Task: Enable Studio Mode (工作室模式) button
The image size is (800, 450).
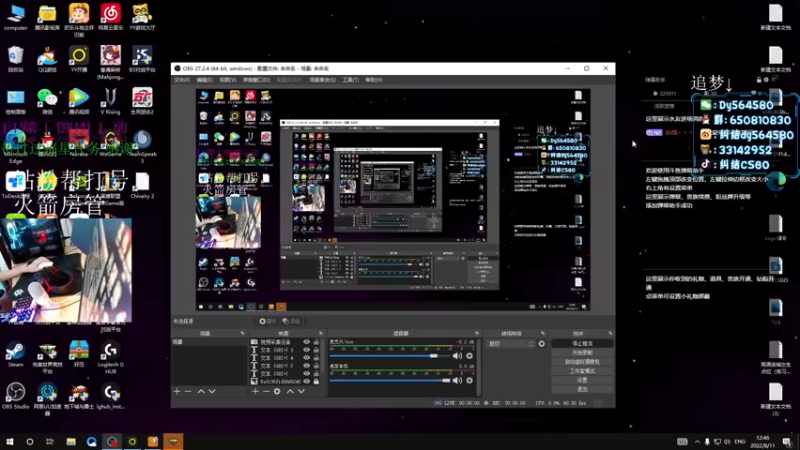Action: [x=582, y=371]
